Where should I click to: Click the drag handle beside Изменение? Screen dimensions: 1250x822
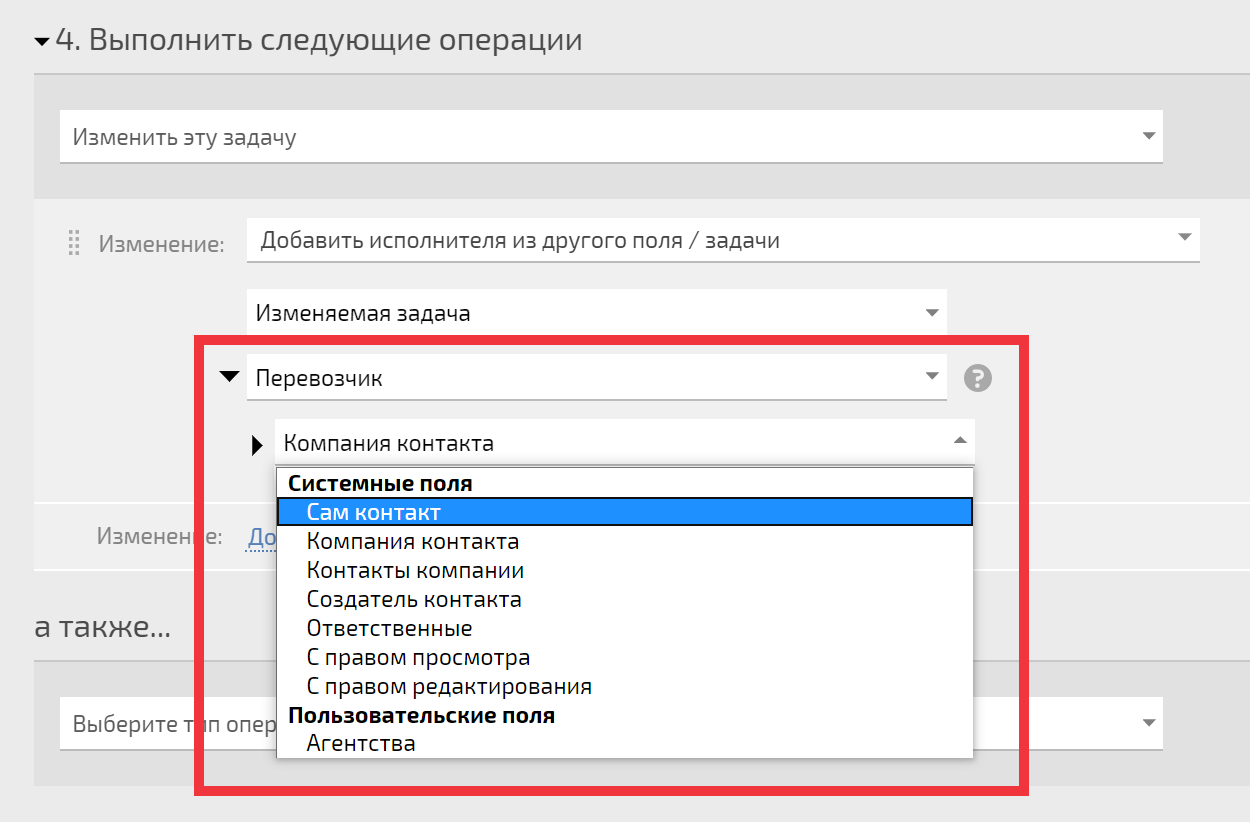[x=73, y=243]
